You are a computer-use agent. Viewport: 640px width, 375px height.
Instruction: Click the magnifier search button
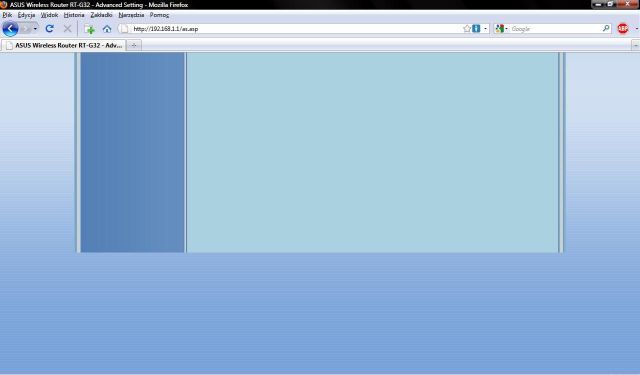tap(606, 29)
